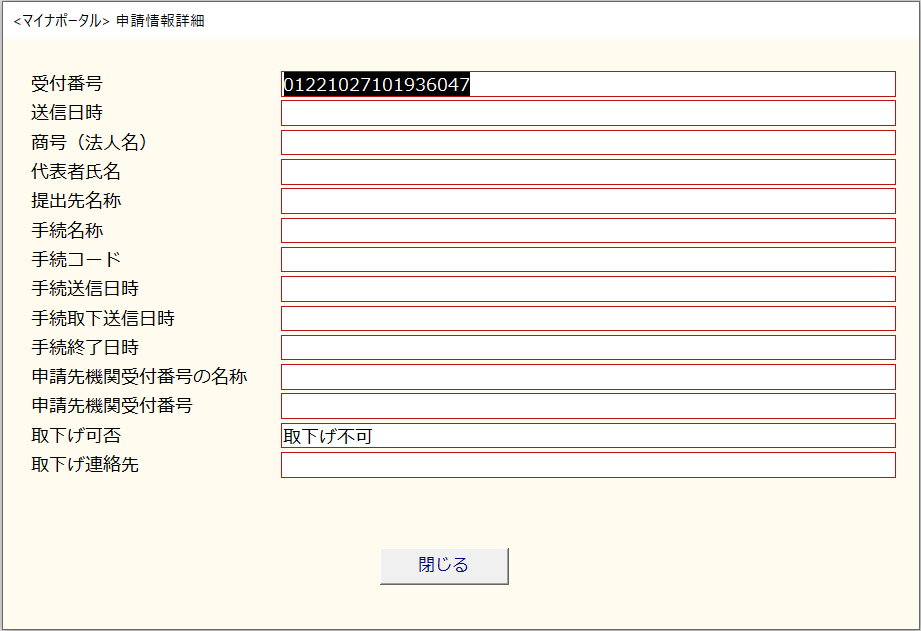This screenshot has height=631, width=921.
Task: Select the 申請先機関受付番号の名称 text box
Action: (587, 377)
